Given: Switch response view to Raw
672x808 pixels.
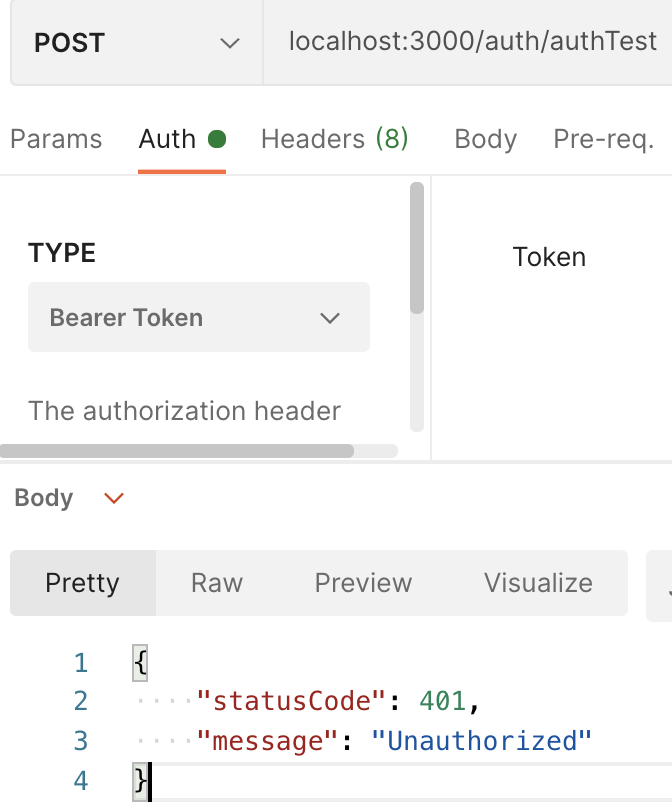Looking at the screenshot, I should click(217, 583).
